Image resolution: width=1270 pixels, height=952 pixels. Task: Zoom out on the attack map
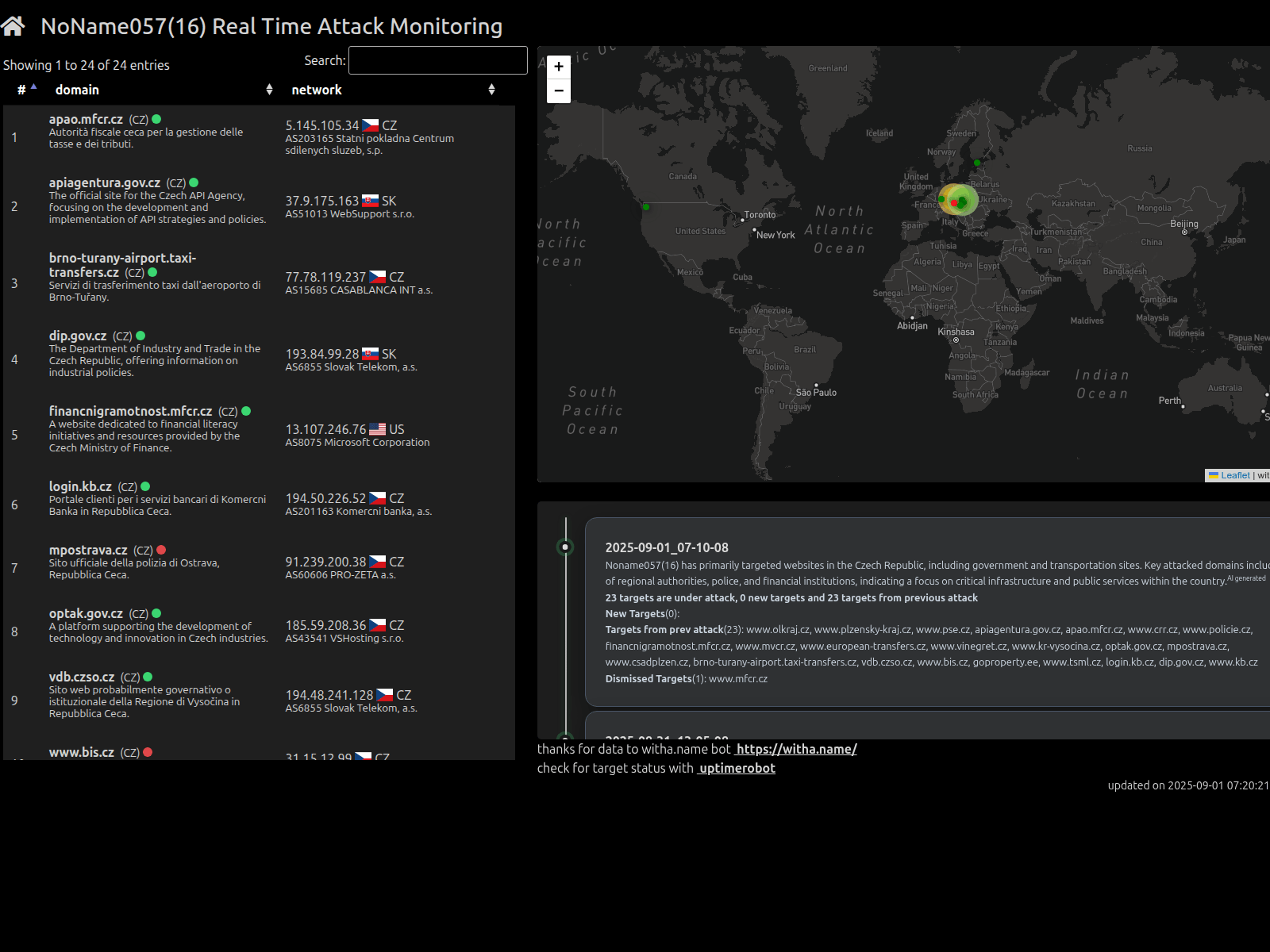(x=559, y=91)
